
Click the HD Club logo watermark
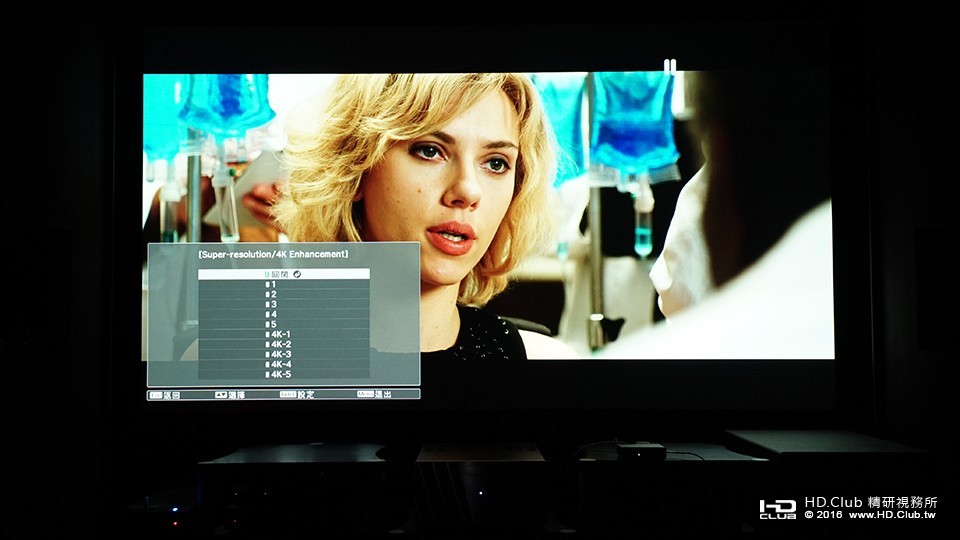point(778,509)
